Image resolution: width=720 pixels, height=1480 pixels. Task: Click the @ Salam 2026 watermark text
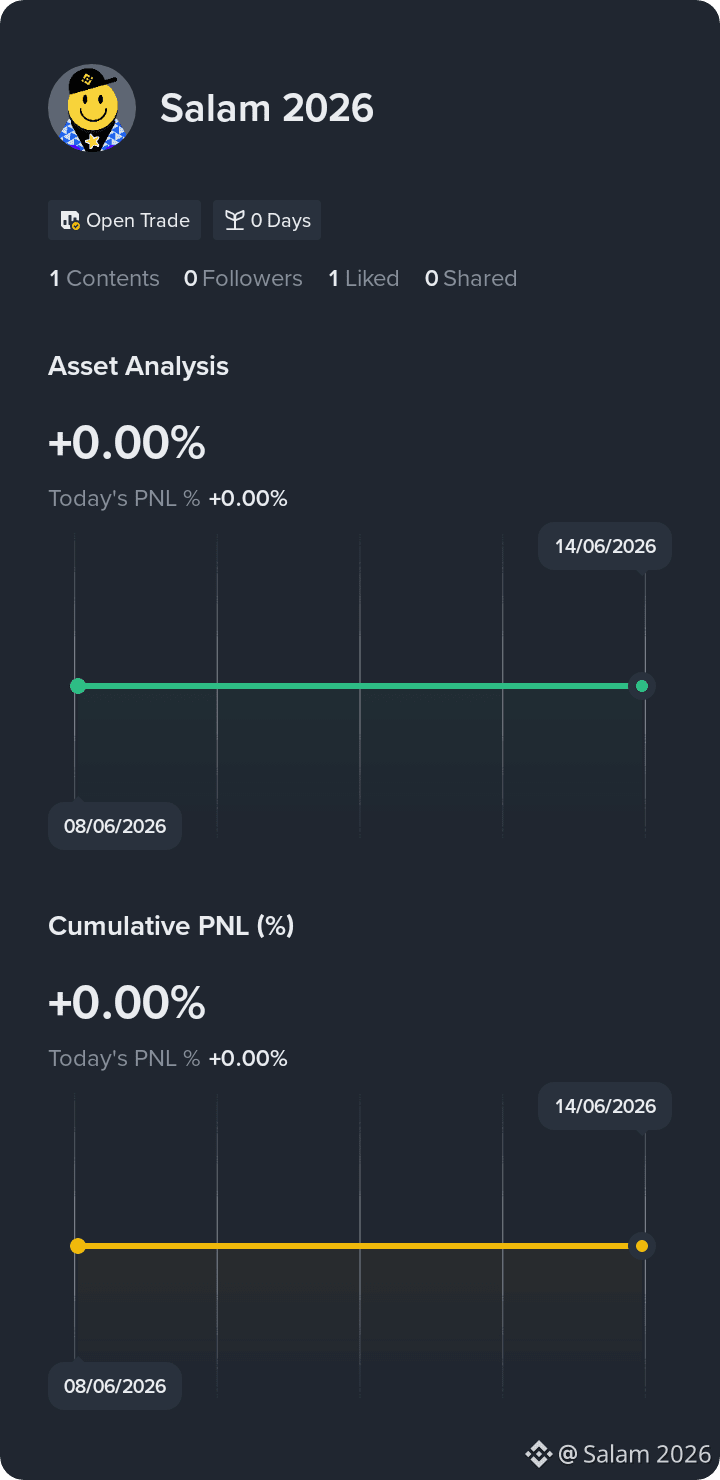(635, 1454)
